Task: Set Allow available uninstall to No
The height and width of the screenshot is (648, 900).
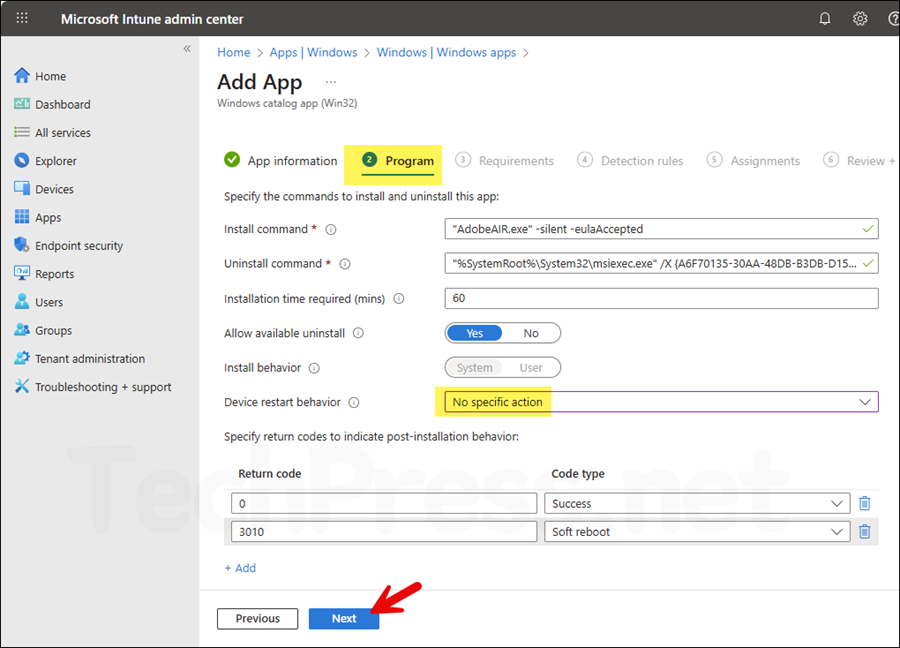Action: 531,333
